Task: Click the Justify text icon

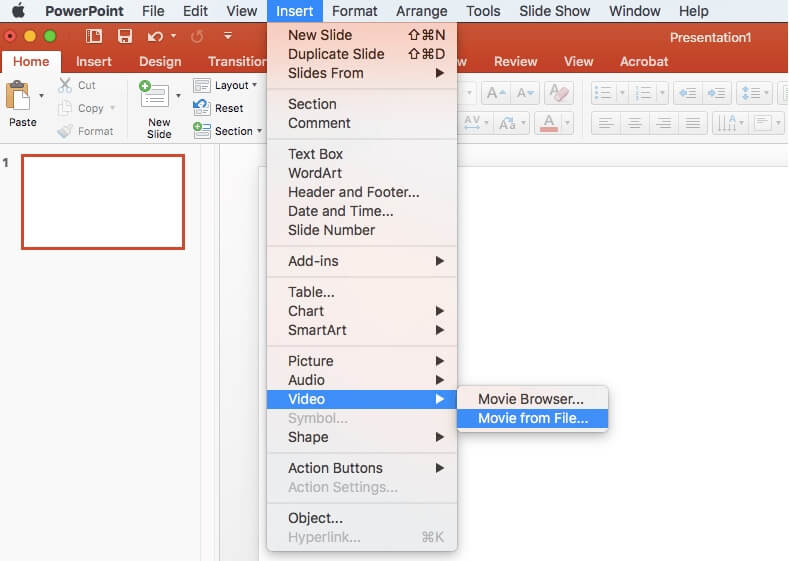Action: tap(693, 123)
